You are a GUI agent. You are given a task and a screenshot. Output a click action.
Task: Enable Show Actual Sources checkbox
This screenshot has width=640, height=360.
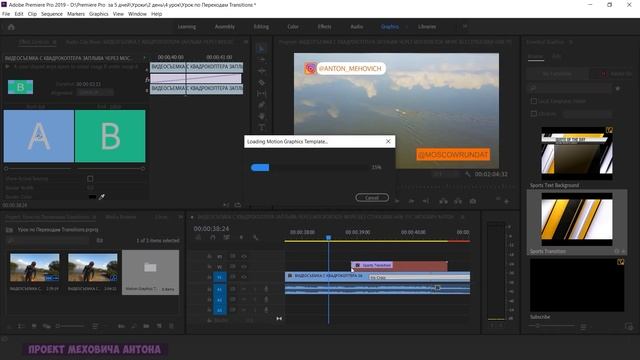click(x=90, y=179)
